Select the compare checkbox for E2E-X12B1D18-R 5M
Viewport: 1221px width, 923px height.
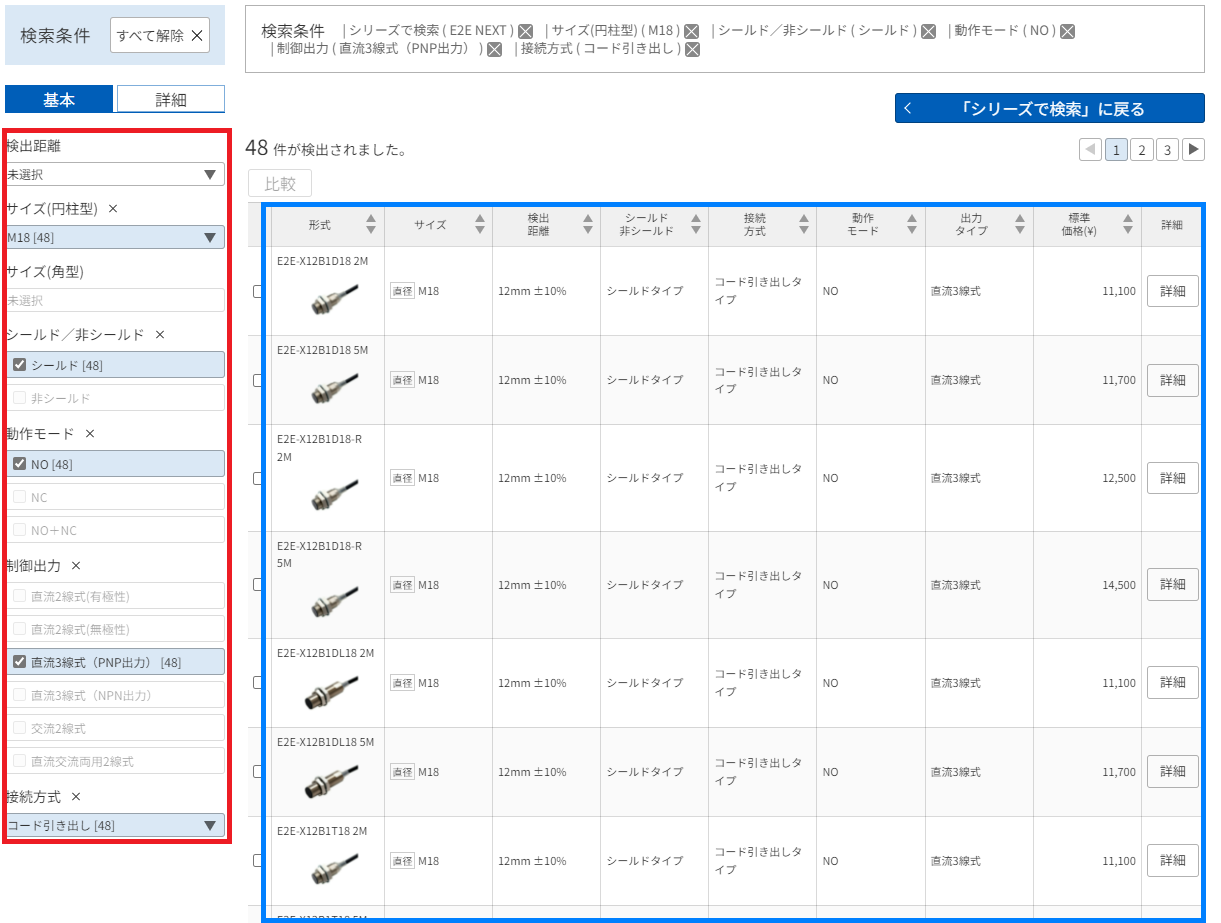coord(257,585)
